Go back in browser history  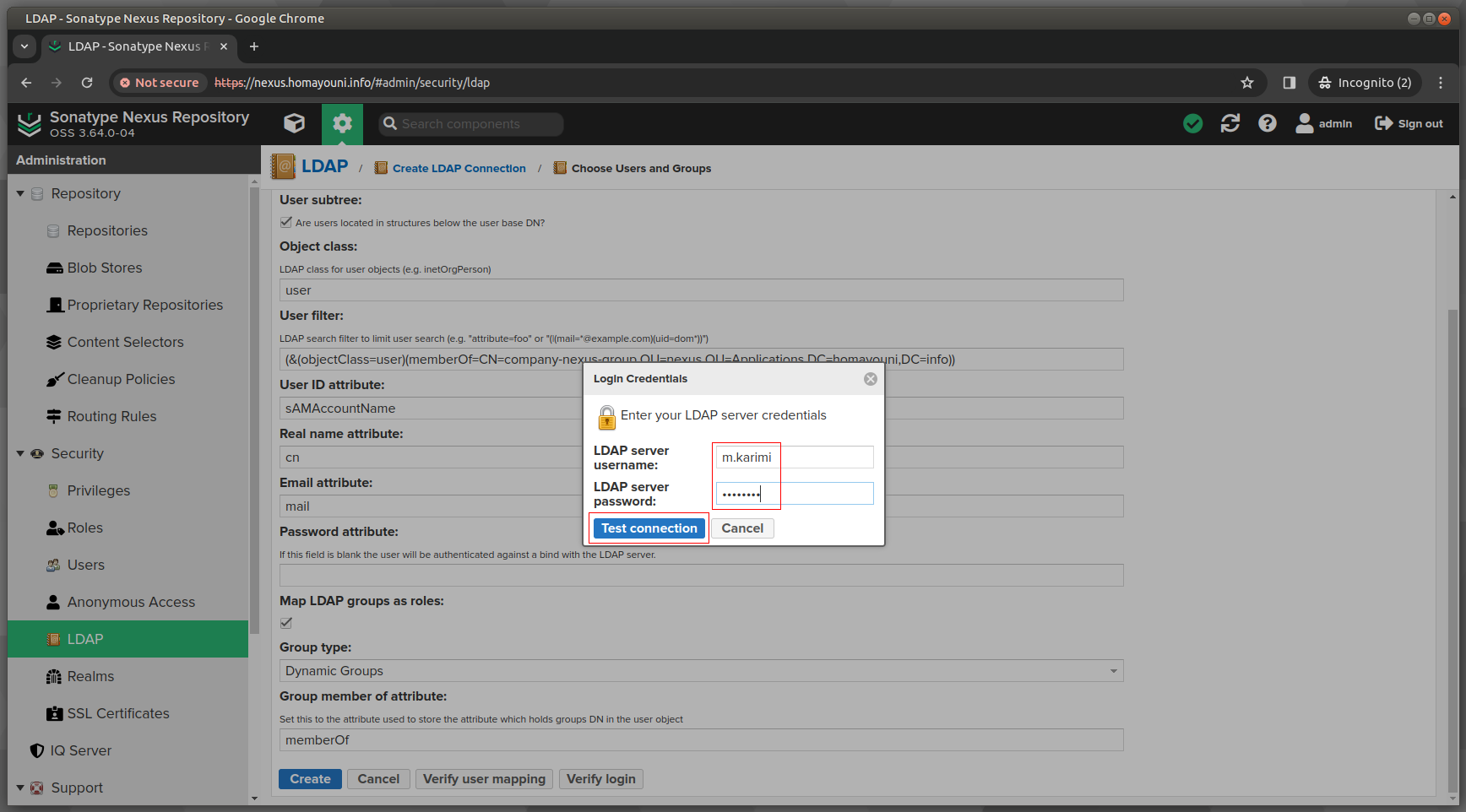point(26,83)
